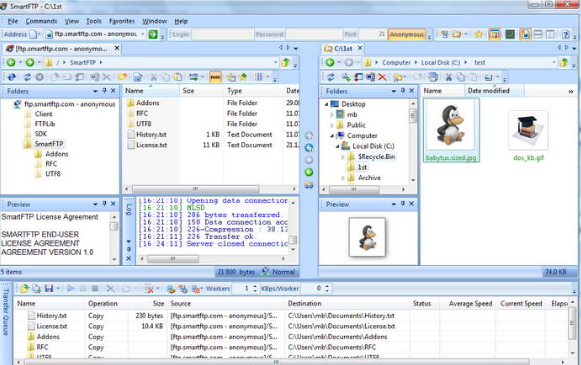Toggle pin on remote Folders panel

tap(104, 90)
